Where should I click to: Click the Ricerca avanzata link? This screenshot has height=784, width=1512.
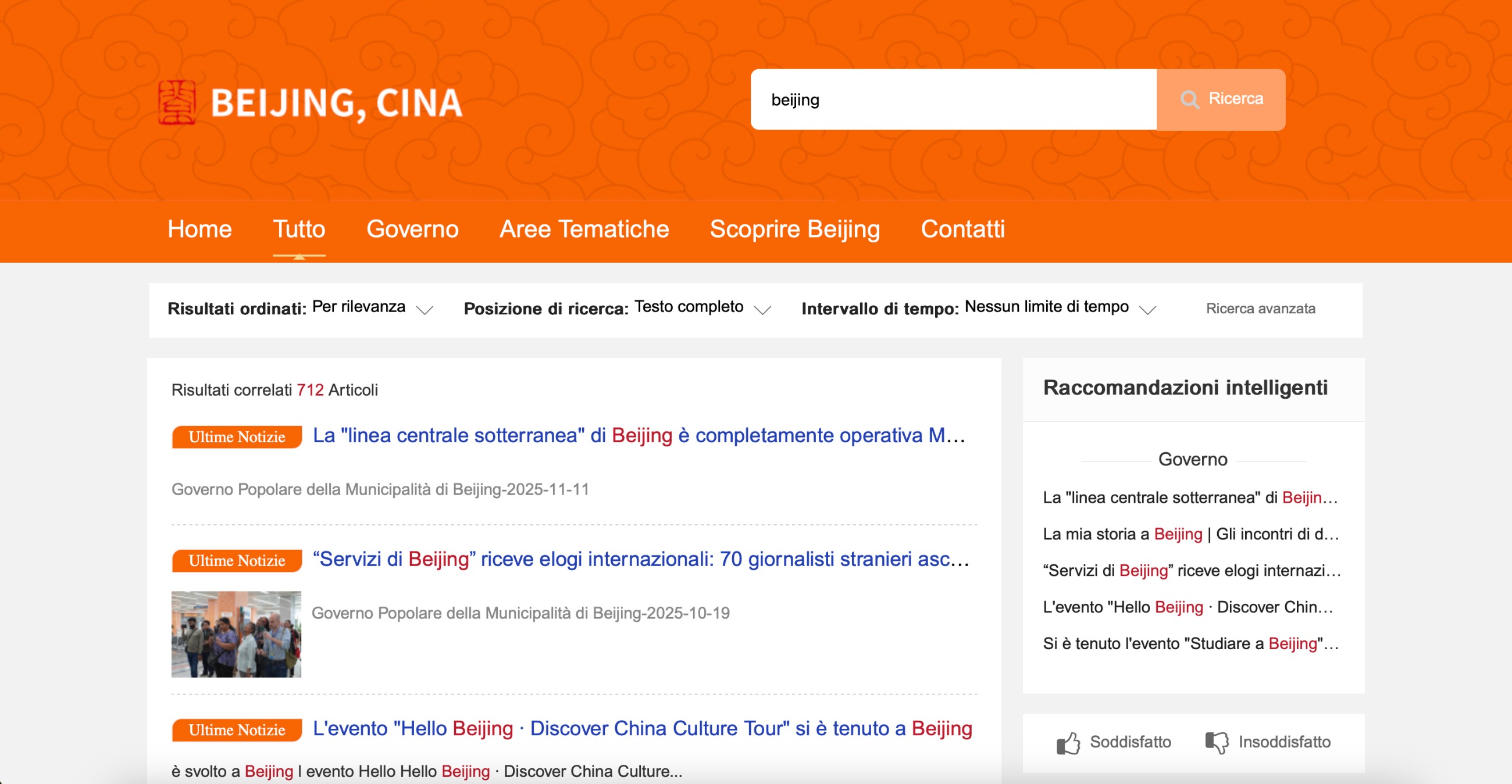coord(1260,309)
